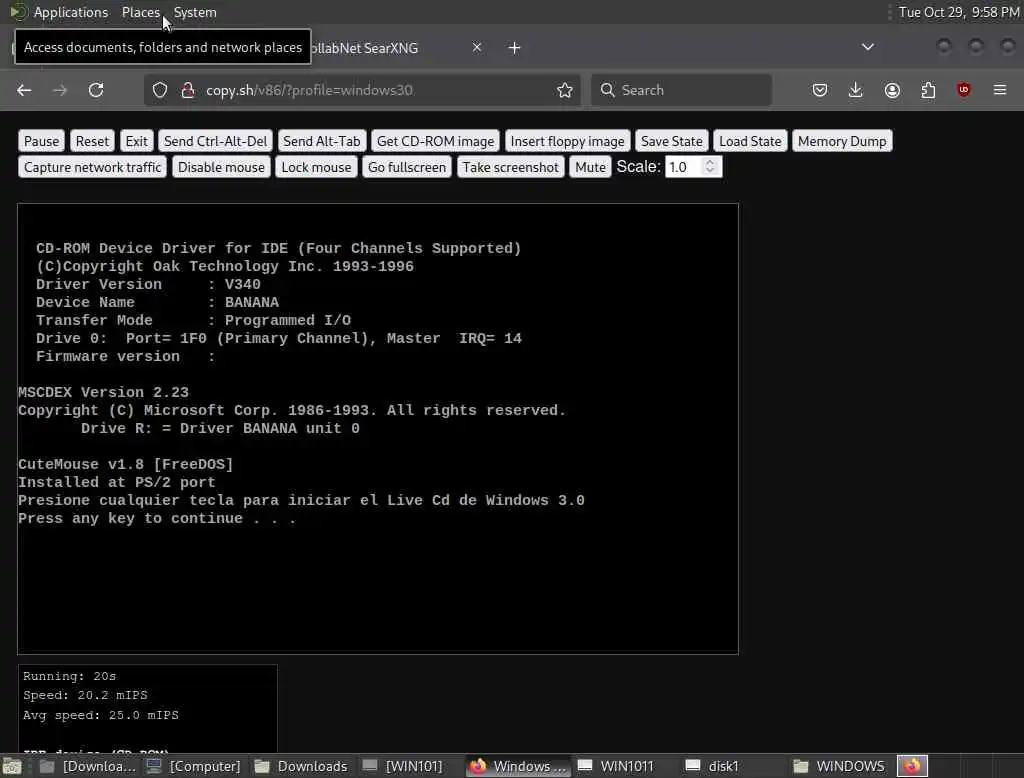The height and width of the screenshot is (778, 1024).
Task: Open the extensions puzzle icon
Action: coord(928,90)
